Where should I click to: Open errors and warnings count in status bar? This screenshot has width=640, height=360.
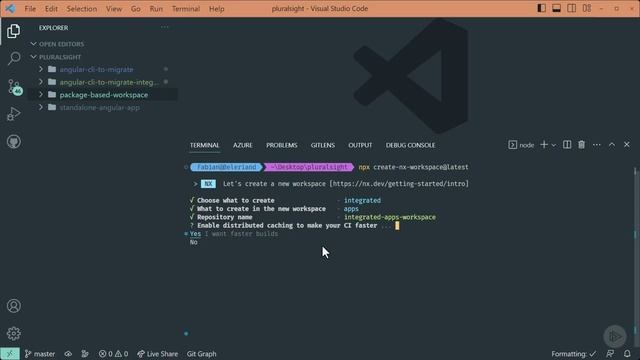tap(113, 354)
